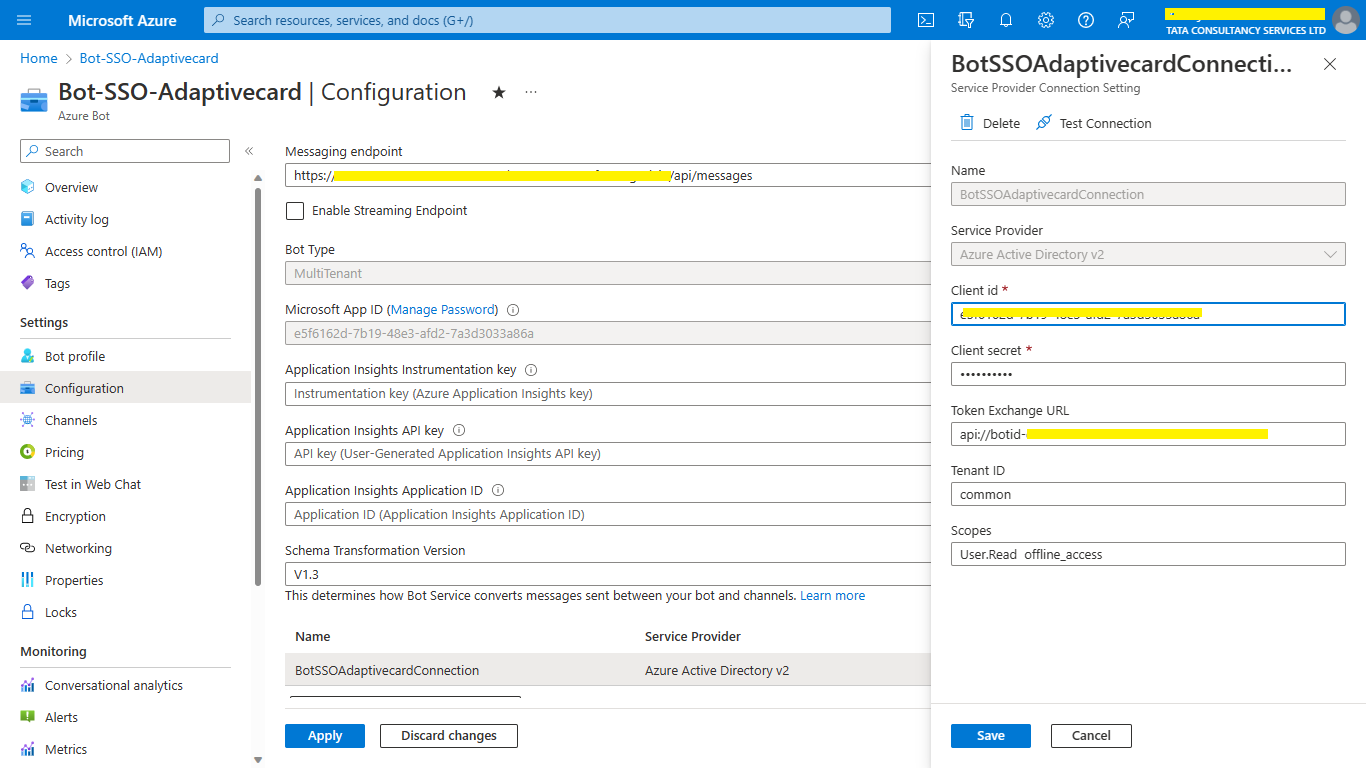Save the connection setting
The image size is (1366, 768).
(991, 735)
